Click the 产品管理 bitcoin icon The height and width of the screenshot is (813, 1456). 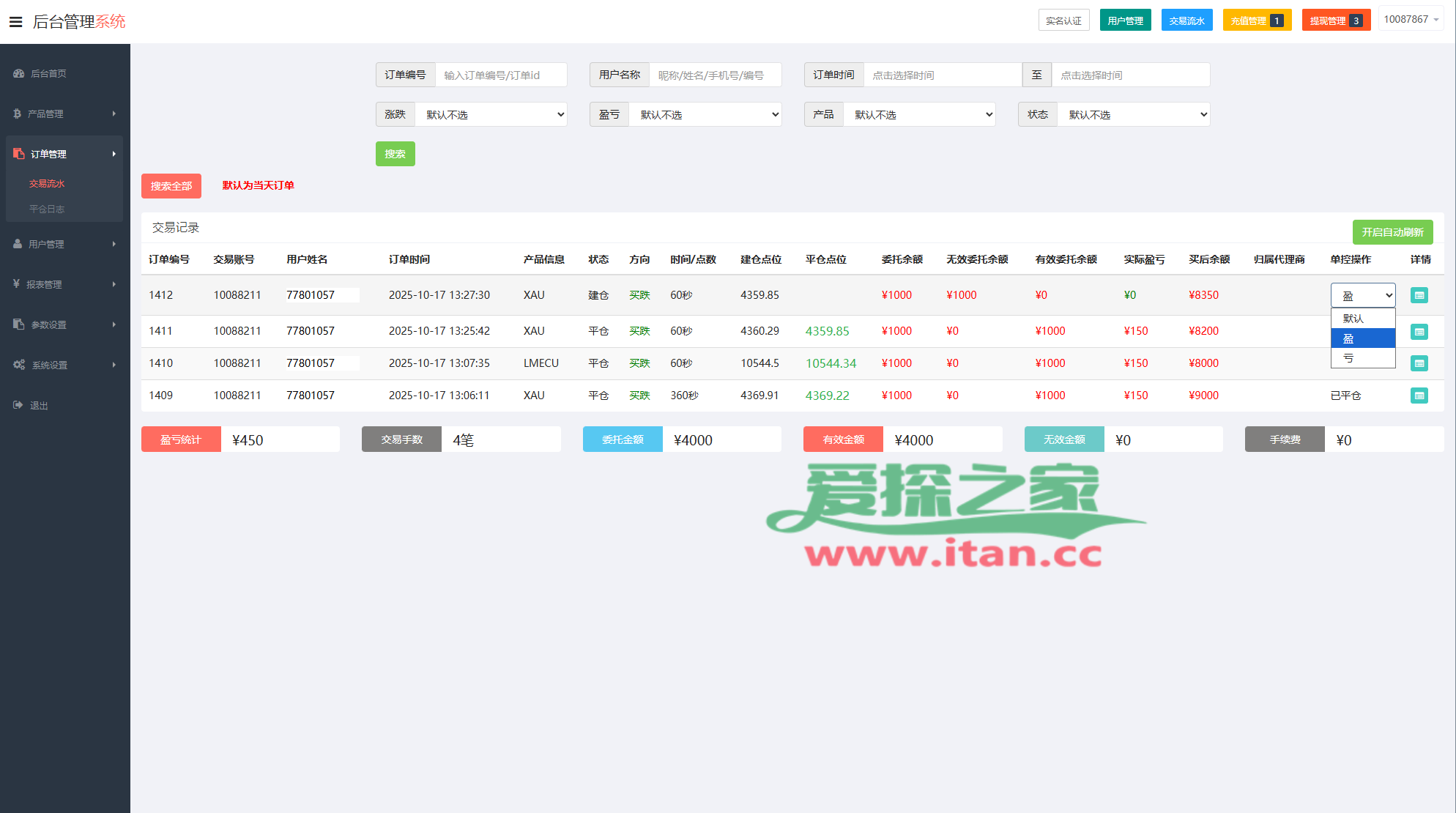click(17, 114)
